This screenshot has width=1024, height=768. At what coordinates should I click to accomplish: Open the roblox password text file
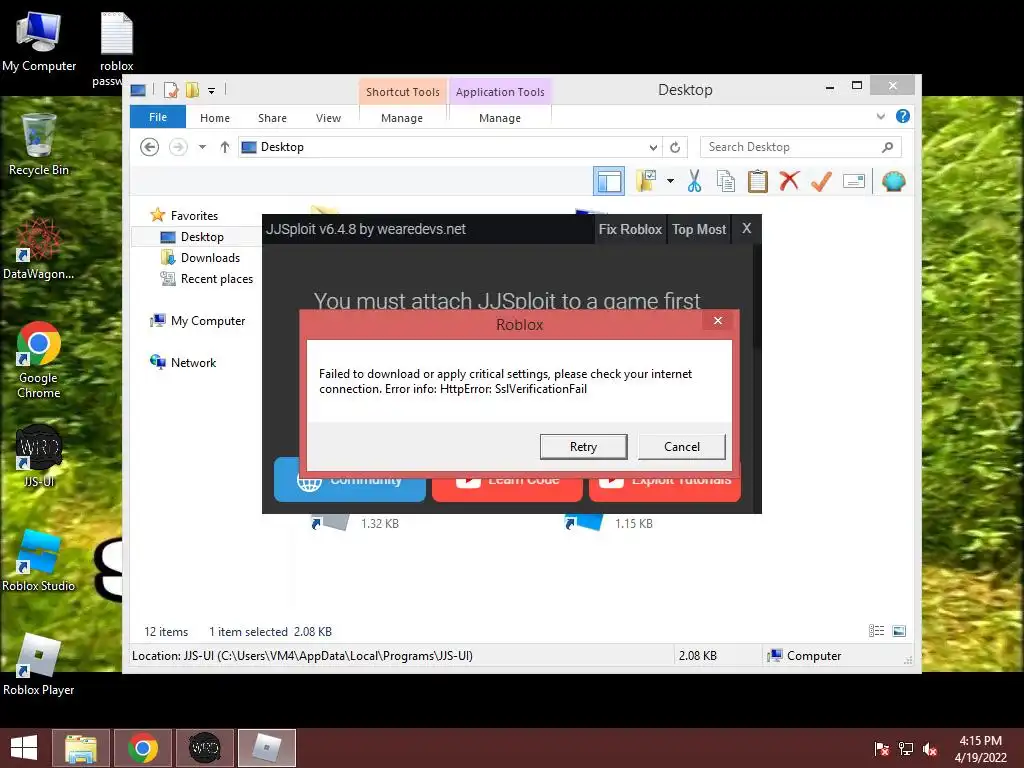pyautogui.click(x=116, y=48)
